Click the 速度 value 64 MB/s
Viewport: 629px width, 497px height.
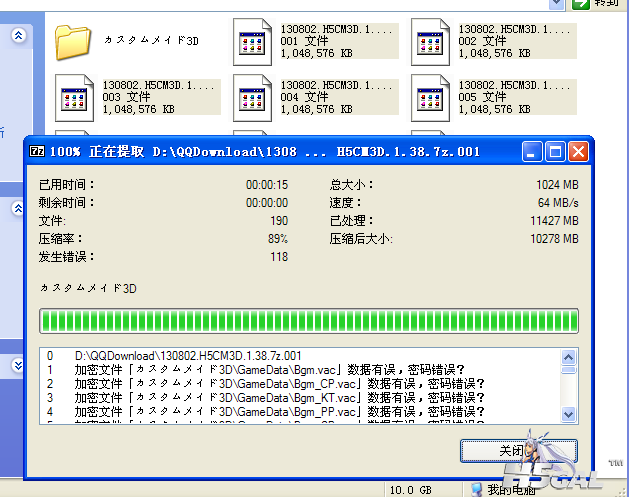[558, 203]
